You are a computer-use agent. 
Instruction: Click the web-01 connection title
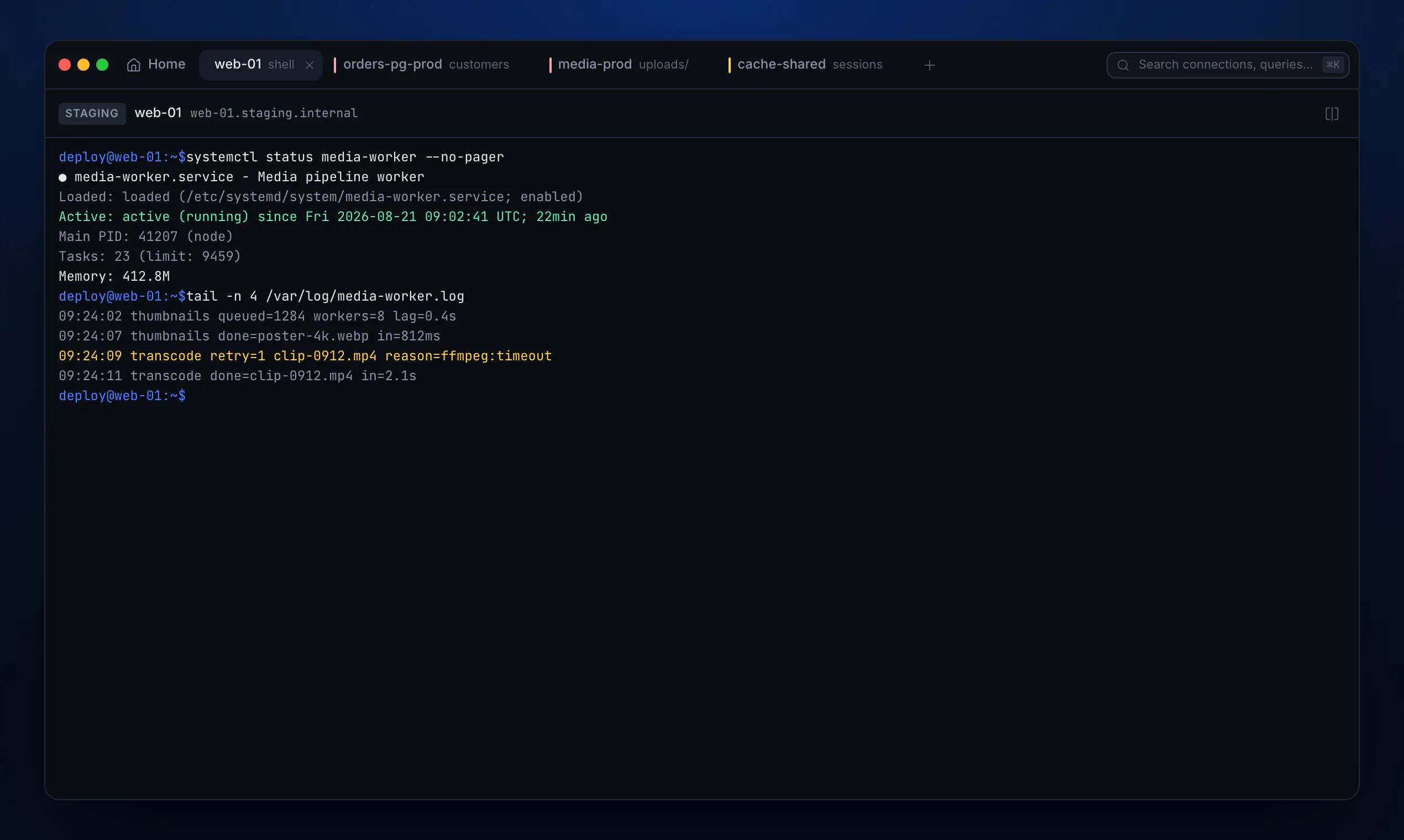coord(158,113)
